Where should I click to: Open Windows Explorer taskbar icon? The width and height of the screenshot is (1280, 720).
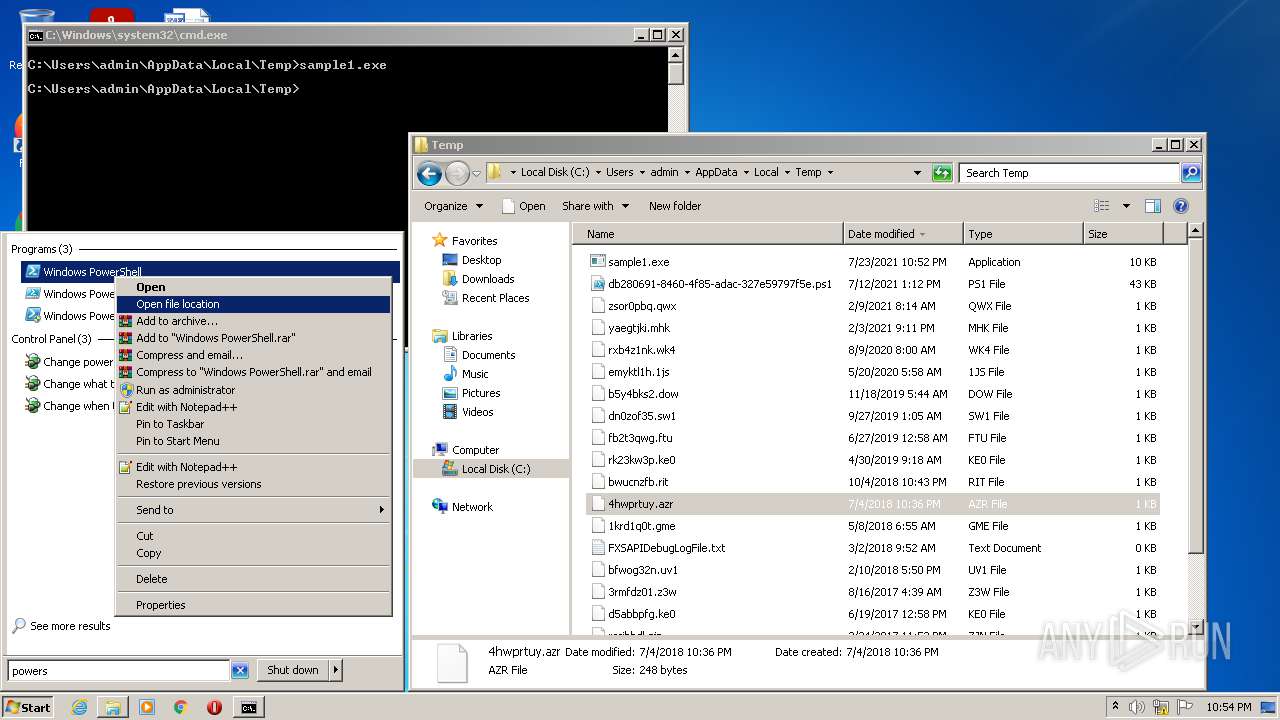coord(113,707)
